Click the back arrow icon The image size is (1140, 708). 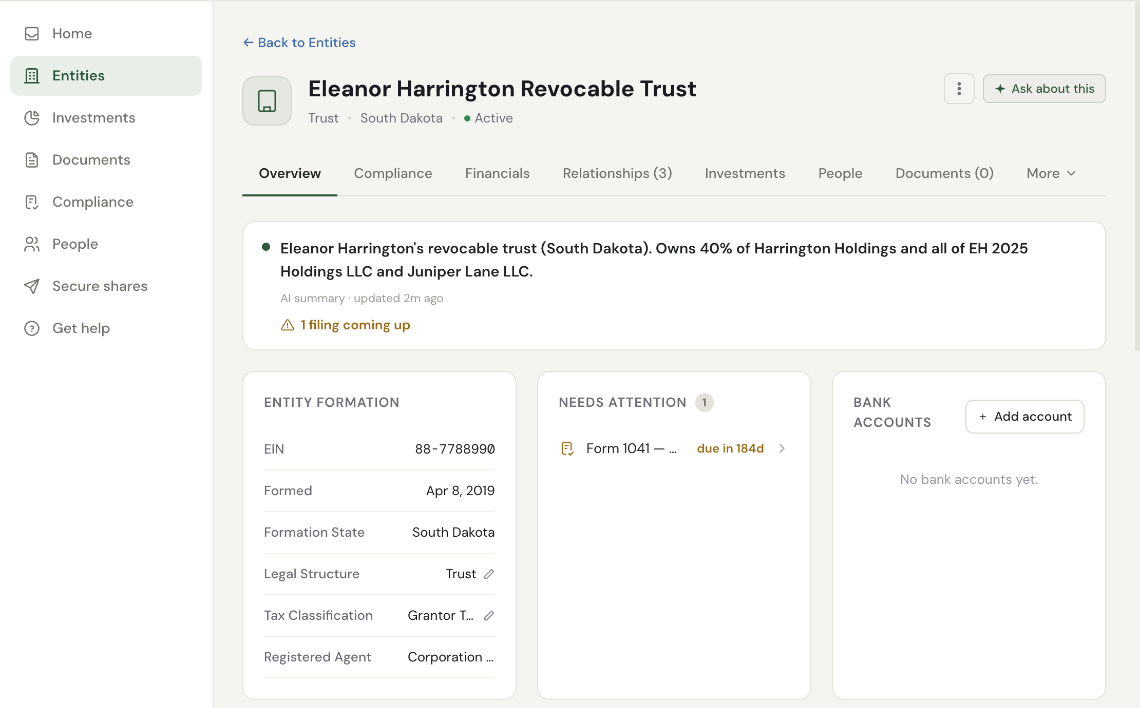click(248, 43)
